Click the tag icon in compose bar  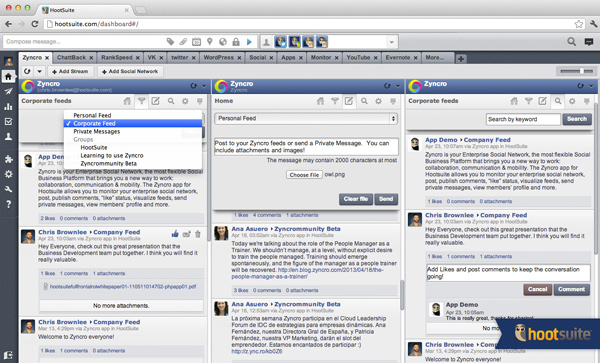click(x=170, y=42)
